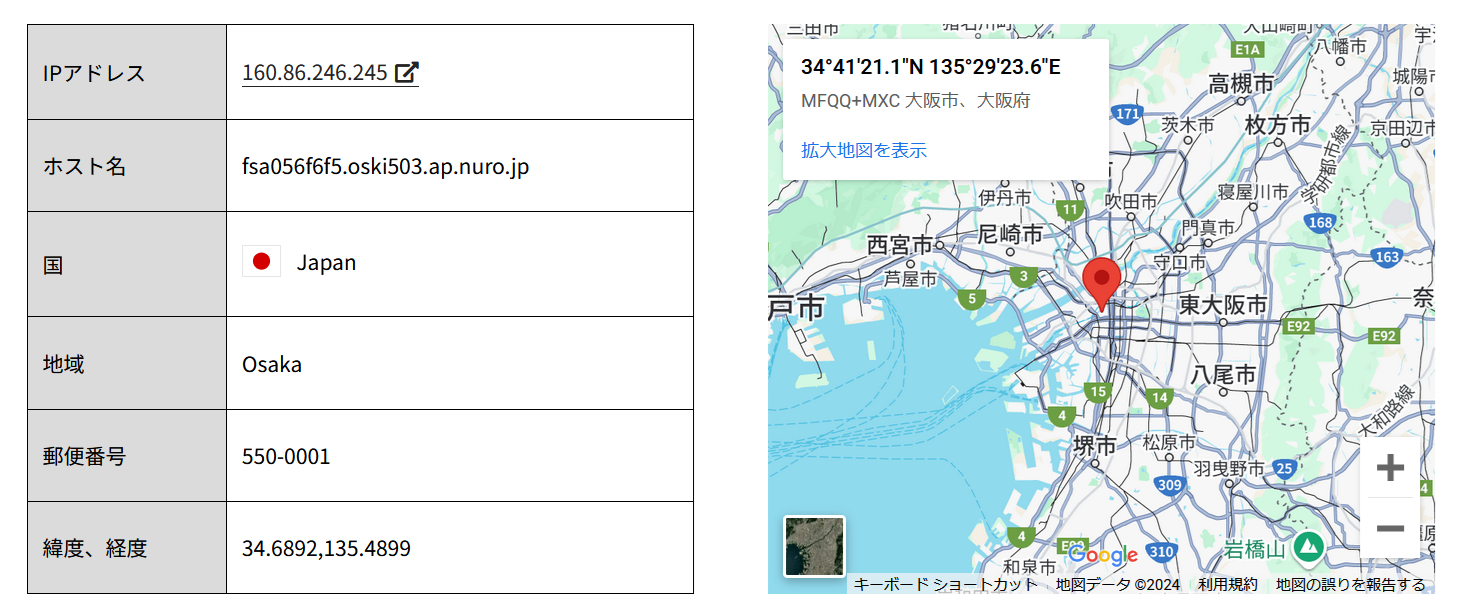This screenshot has width=1463, height=605.
Task: Click the 枚方市 label on map
Action: click(1277, 125)
